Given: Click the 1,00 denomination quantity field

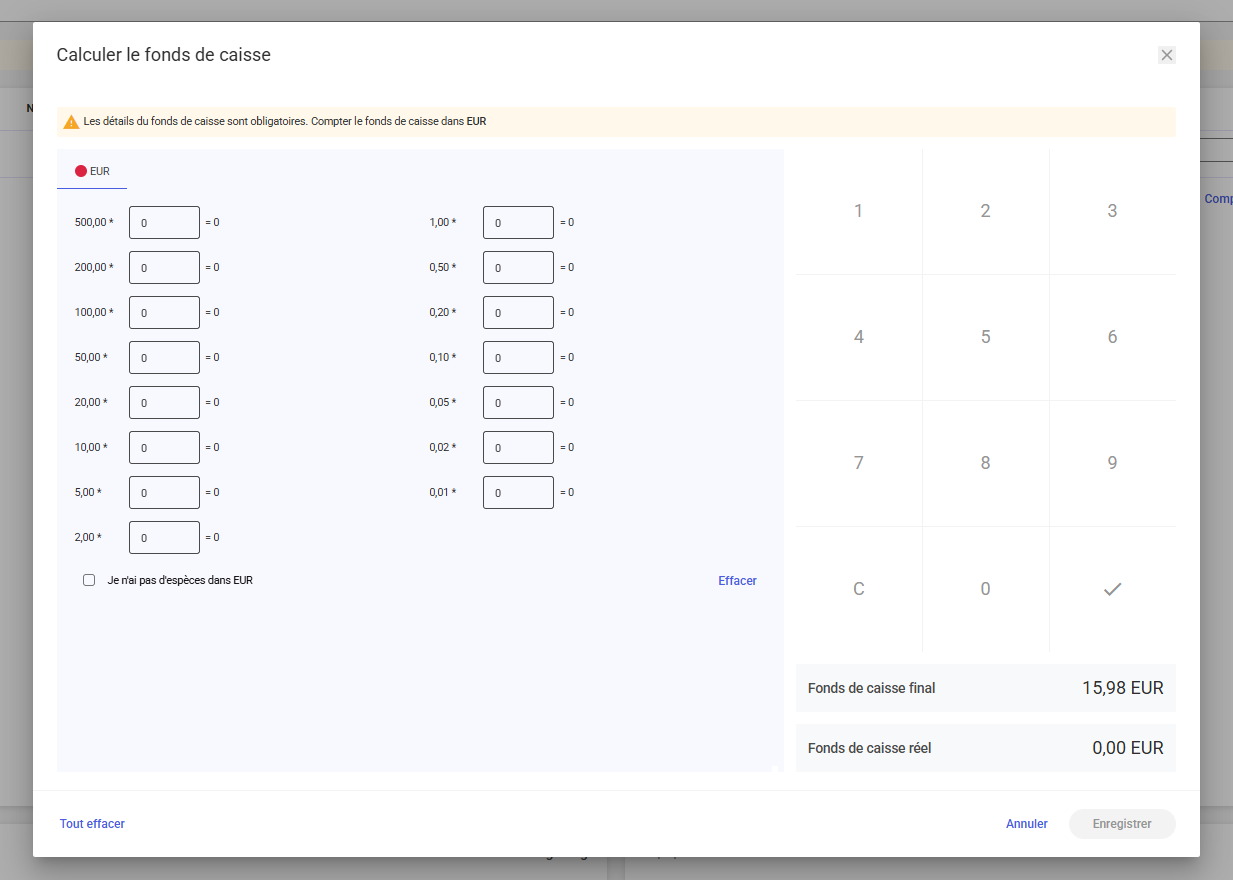Looking at the screenshot, I should coord(518,222).
